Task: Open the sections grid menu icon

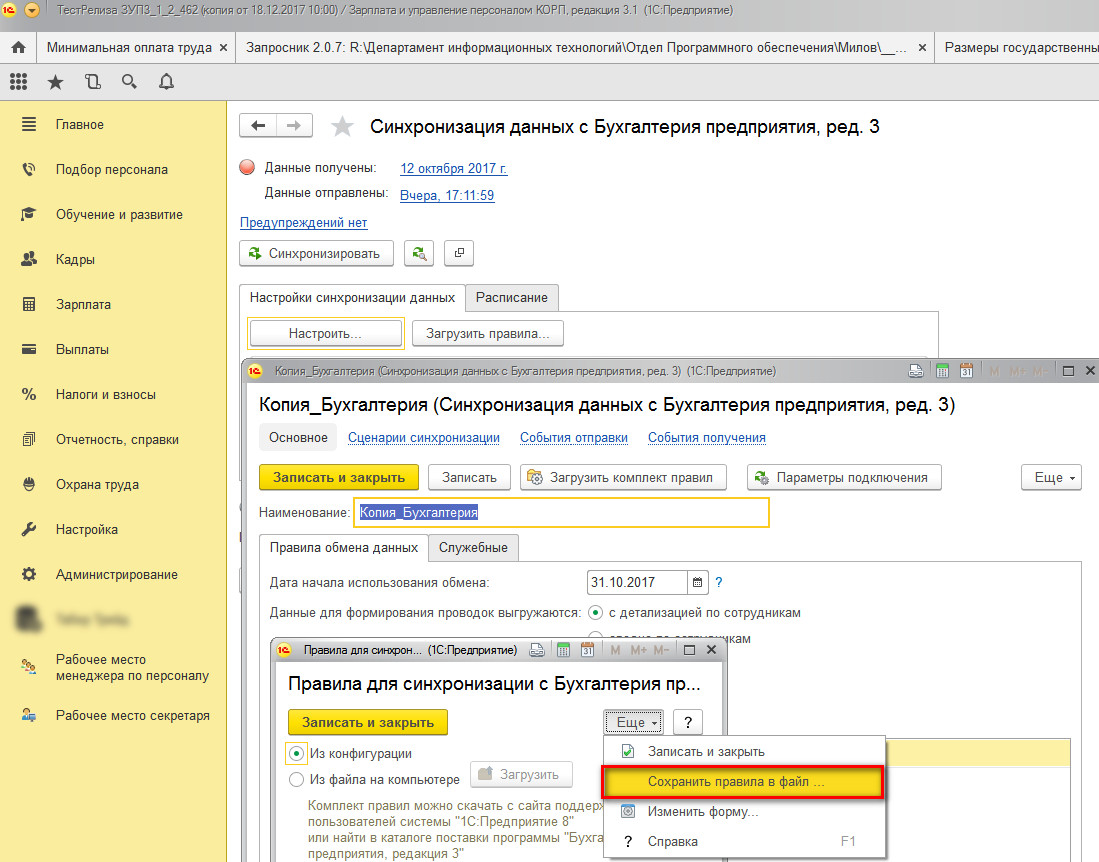Action: pos(18,82)
